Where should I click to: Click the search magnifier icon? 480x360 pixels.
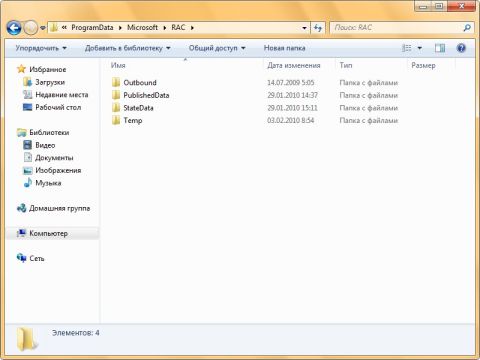[x=467, y=28]
